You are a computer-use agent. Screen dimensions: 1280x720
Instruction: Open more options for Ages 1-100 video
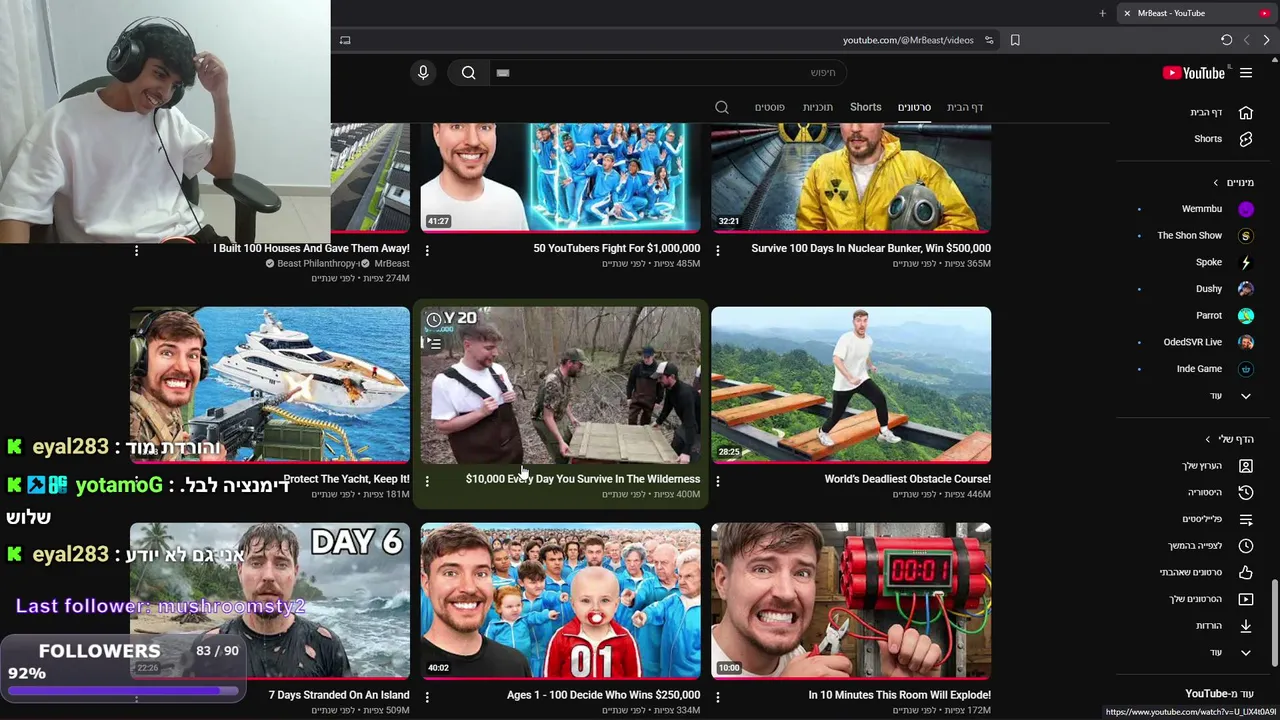coord(427,697)
